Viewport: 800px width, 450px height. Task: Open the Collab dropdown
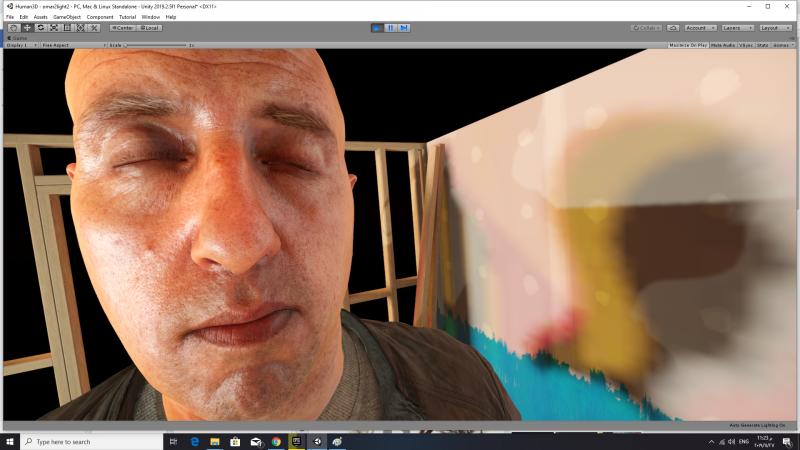pyautogui.click(x=646, y=28)
